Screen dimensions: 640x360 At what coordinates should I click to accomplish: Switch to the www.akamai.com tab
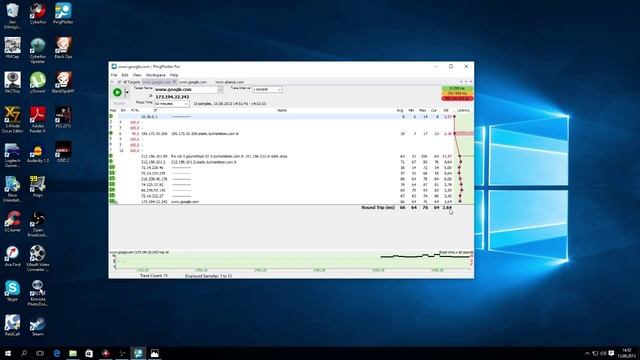coord(229,82)
